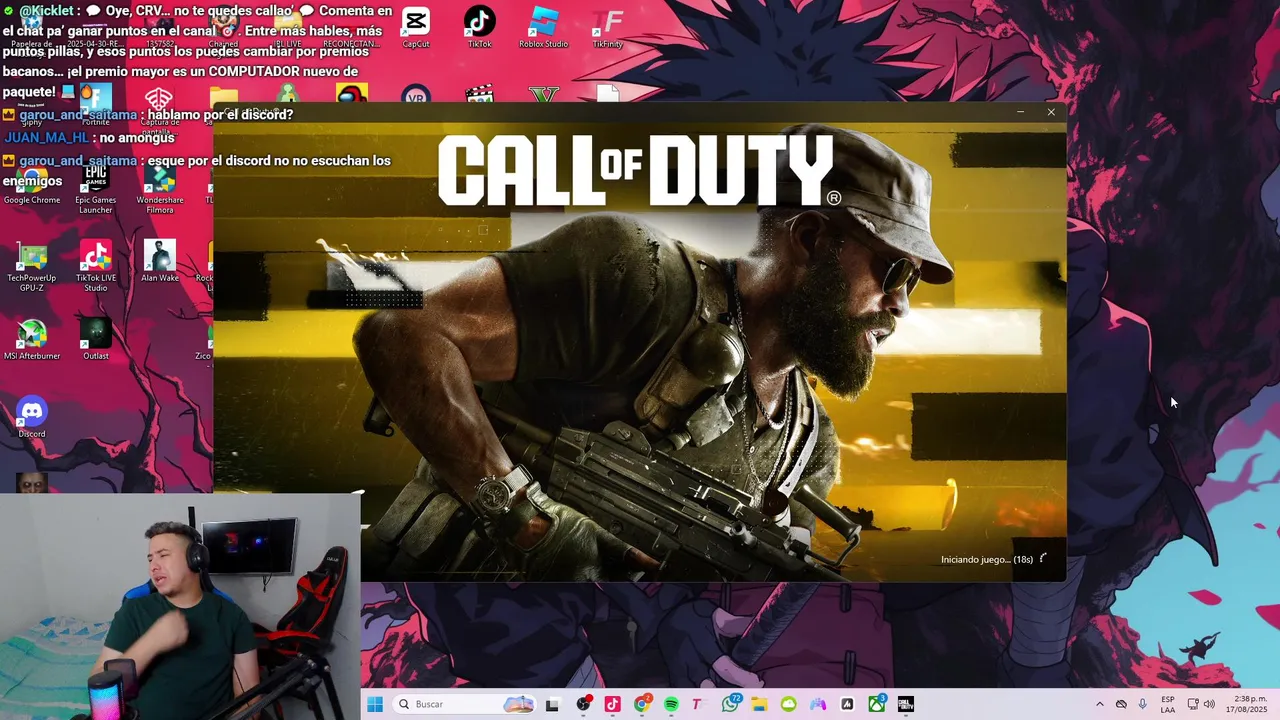Launch the Roblox Studio desktop shortcut
1280x720 pixels.
543,27
